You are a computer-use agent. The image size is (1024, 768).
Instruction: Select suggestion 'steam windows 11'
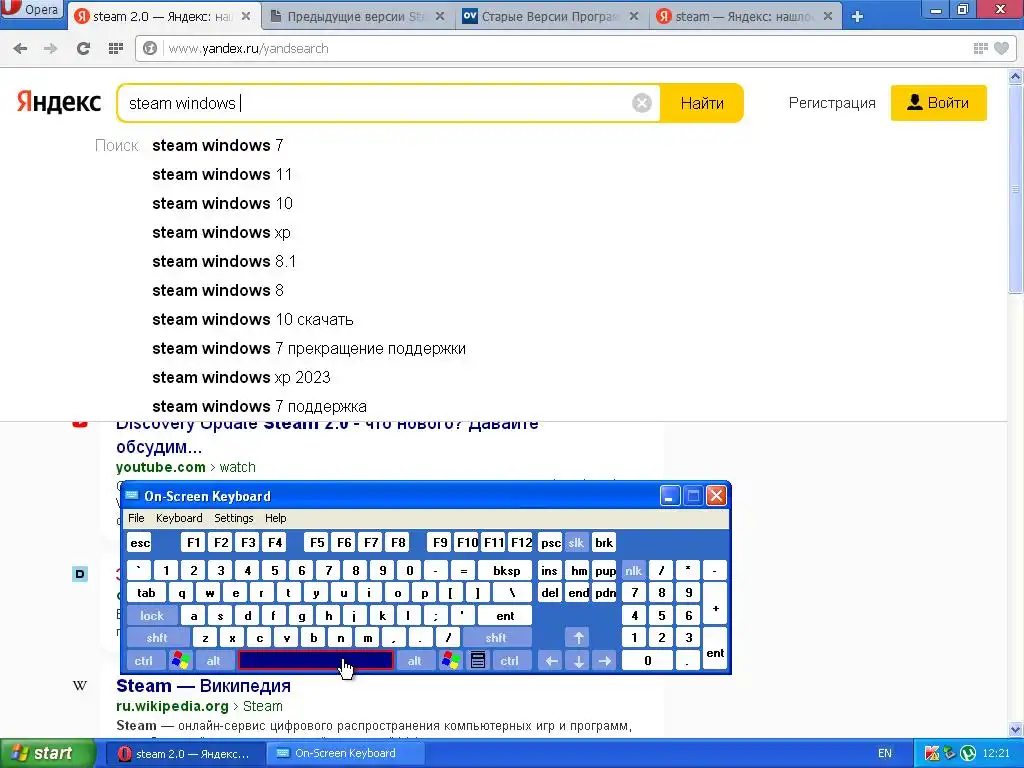(222, 174)
